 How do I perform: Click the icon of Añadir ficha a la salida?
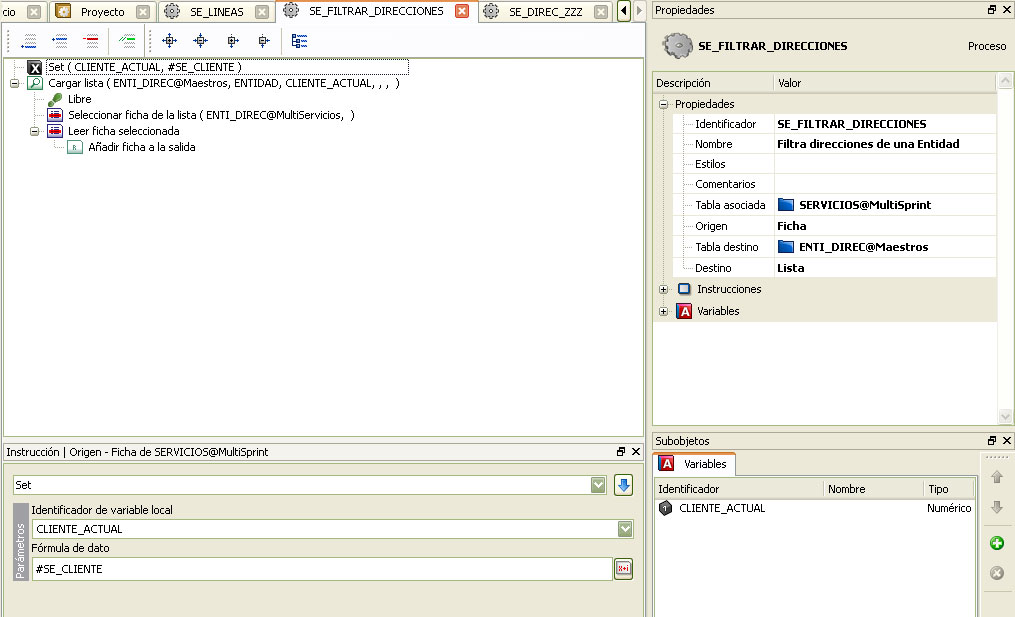[75, 147]
